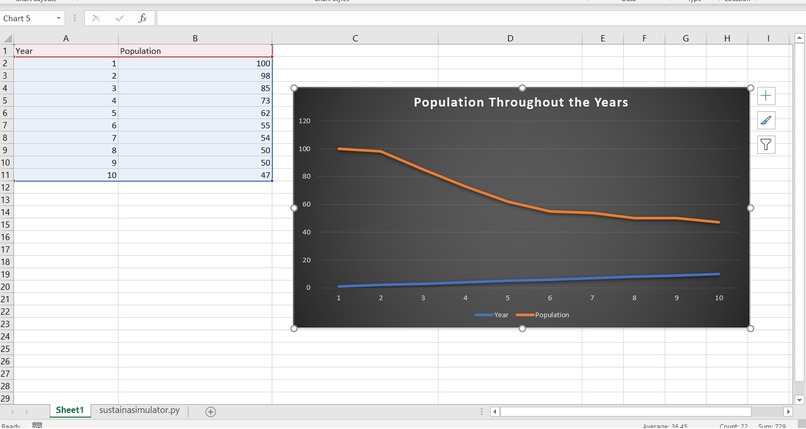
Task: Click the horizontal scrollbar right arrow
Action: coord(788,412)
